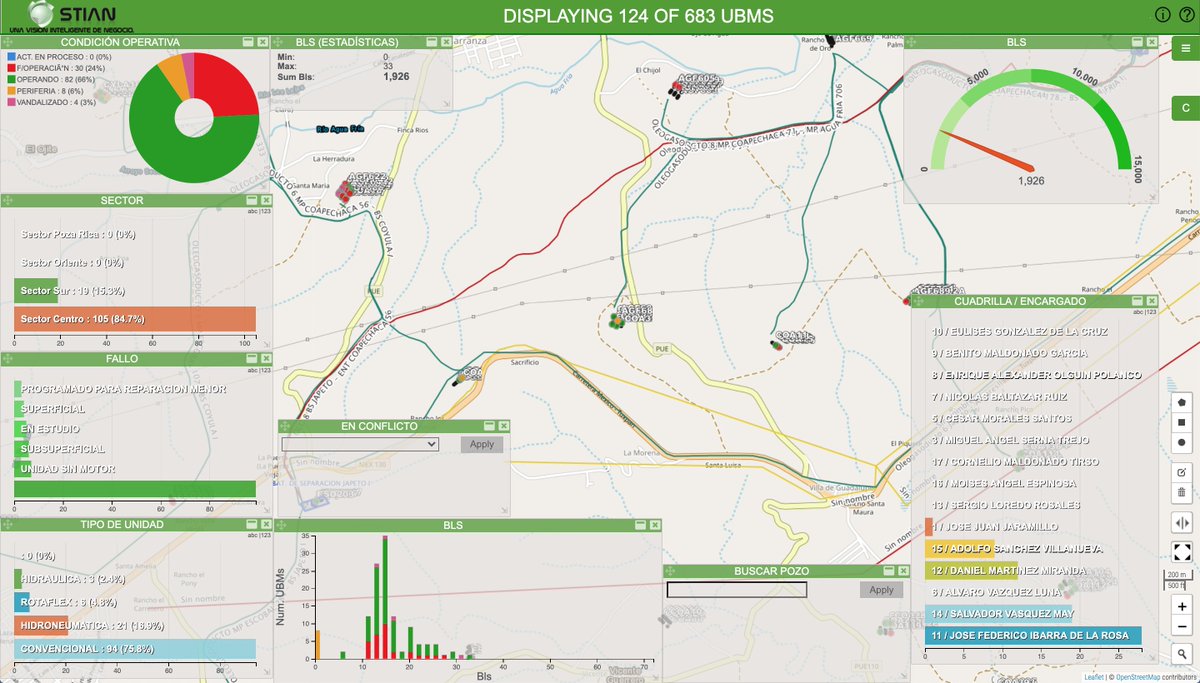Toggle abc|123 sort in TIPO DE UNIDAD panel
The width and height of the screenshot is (1200, 683).
pyautogui.click(x=259, y=535)
